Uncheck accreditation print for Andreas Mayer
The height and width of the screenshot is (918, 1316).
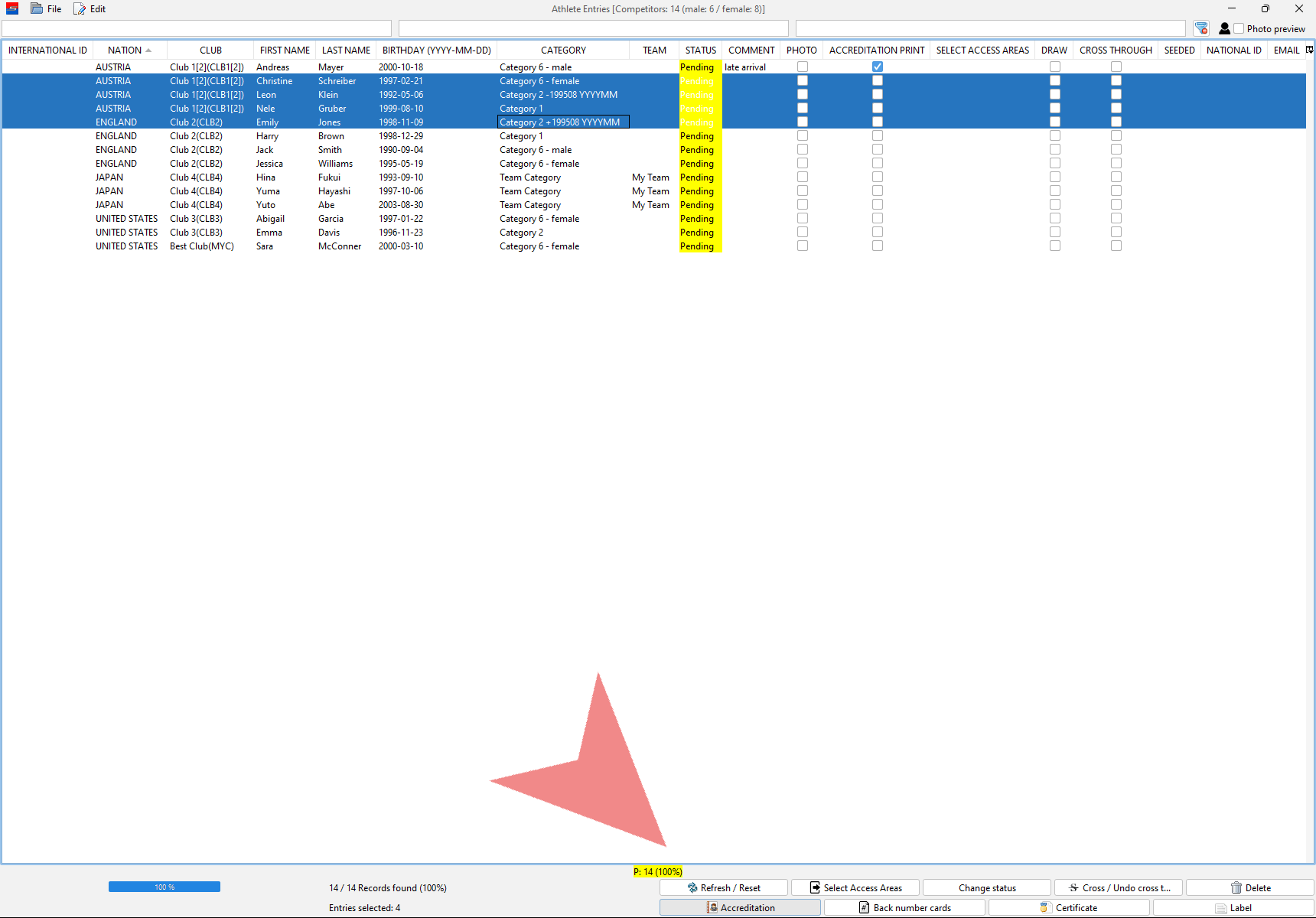pos(878,67)
